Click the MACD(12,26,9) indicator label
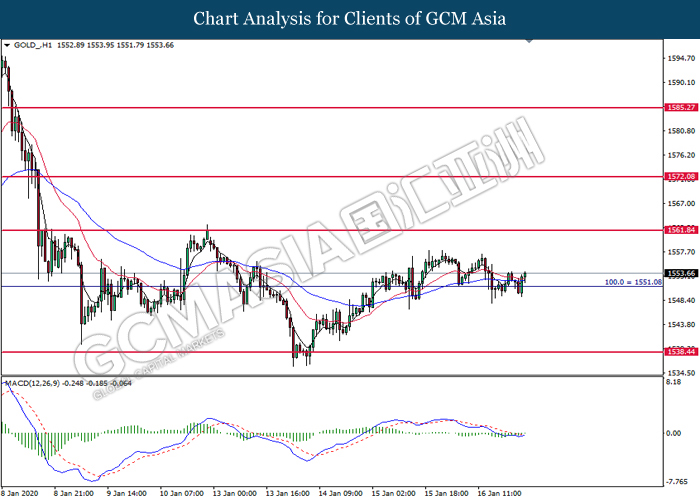This screenshot has height=500, width=700. pos(32,383)
